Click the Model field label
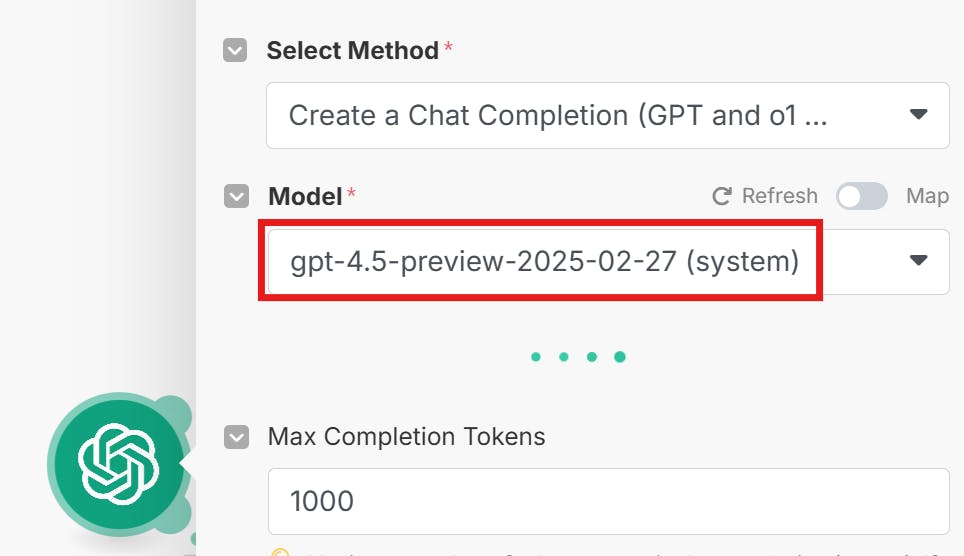 (x=305, y=197)
